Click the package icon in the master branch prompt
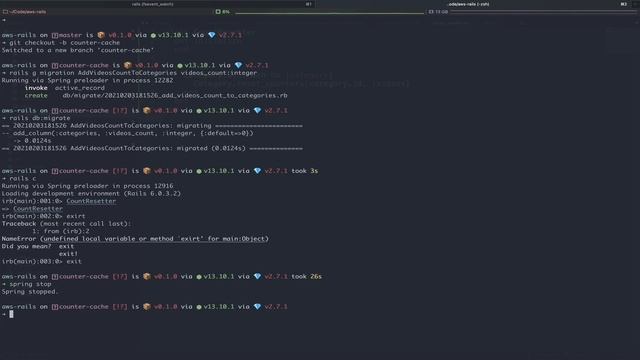The width and height of the screenshot is (640, 360). 101,35
